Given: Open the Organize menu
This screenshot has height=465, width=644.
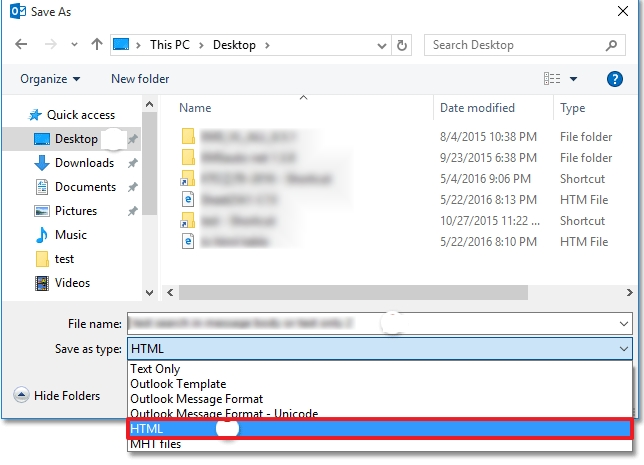Looking at the screenshot, I should tap(50, 79).
